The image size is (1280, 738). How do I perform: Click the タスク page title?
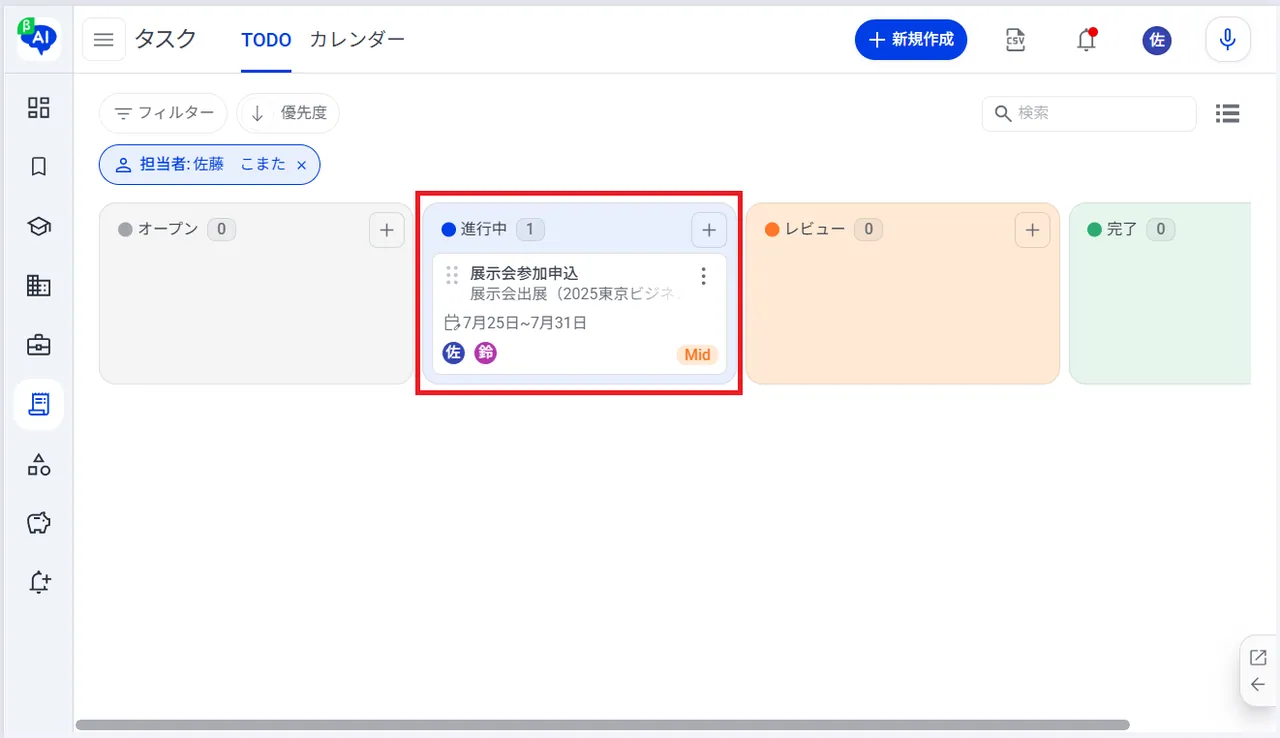(166, 40)
